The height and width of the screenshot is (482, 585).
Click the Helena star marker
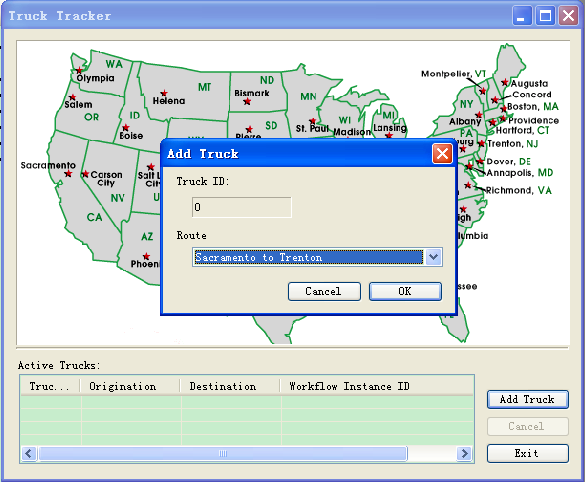(164, 93)
